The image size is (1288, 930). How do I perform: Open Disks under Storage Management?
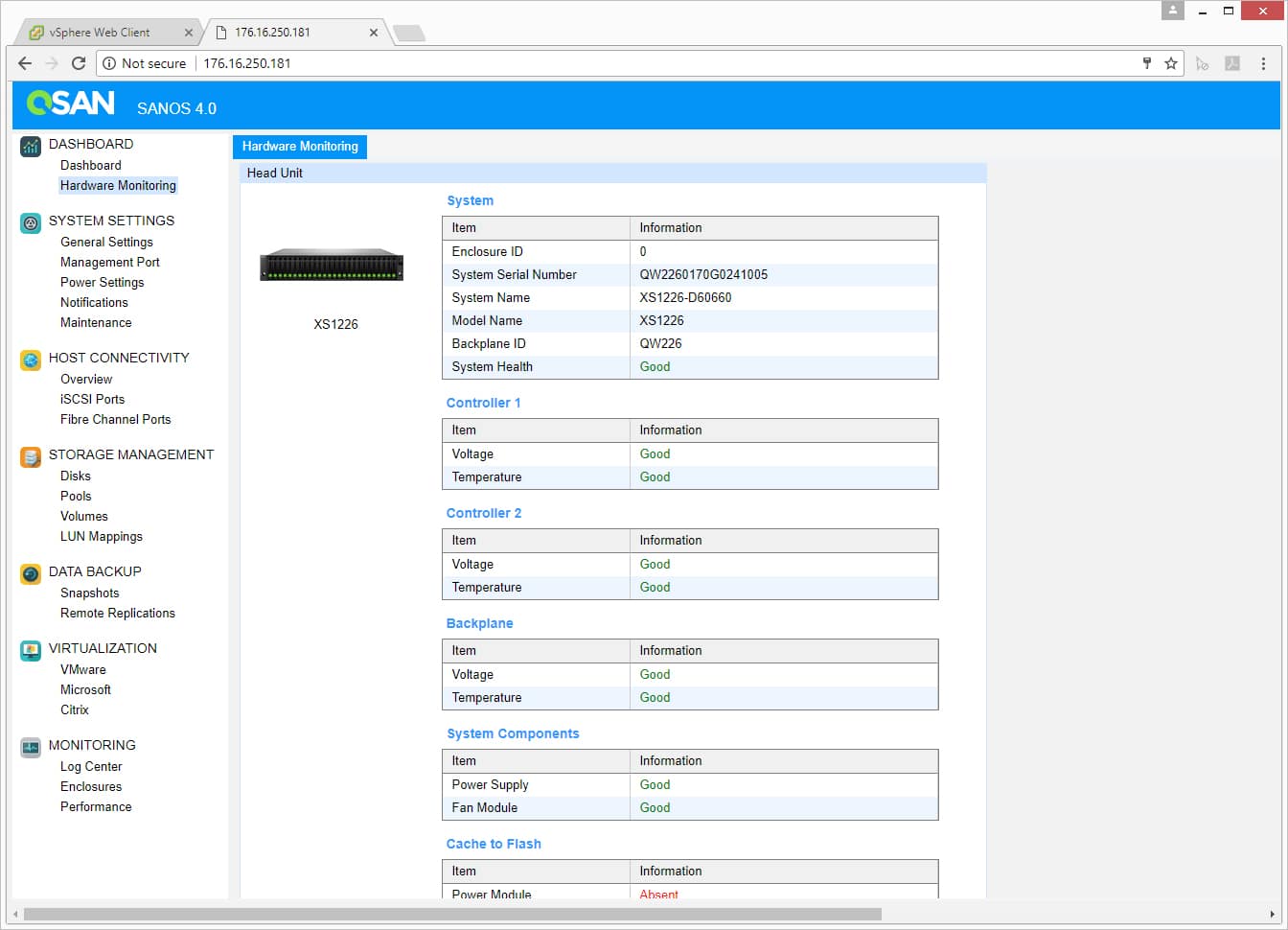coord(76,476)
